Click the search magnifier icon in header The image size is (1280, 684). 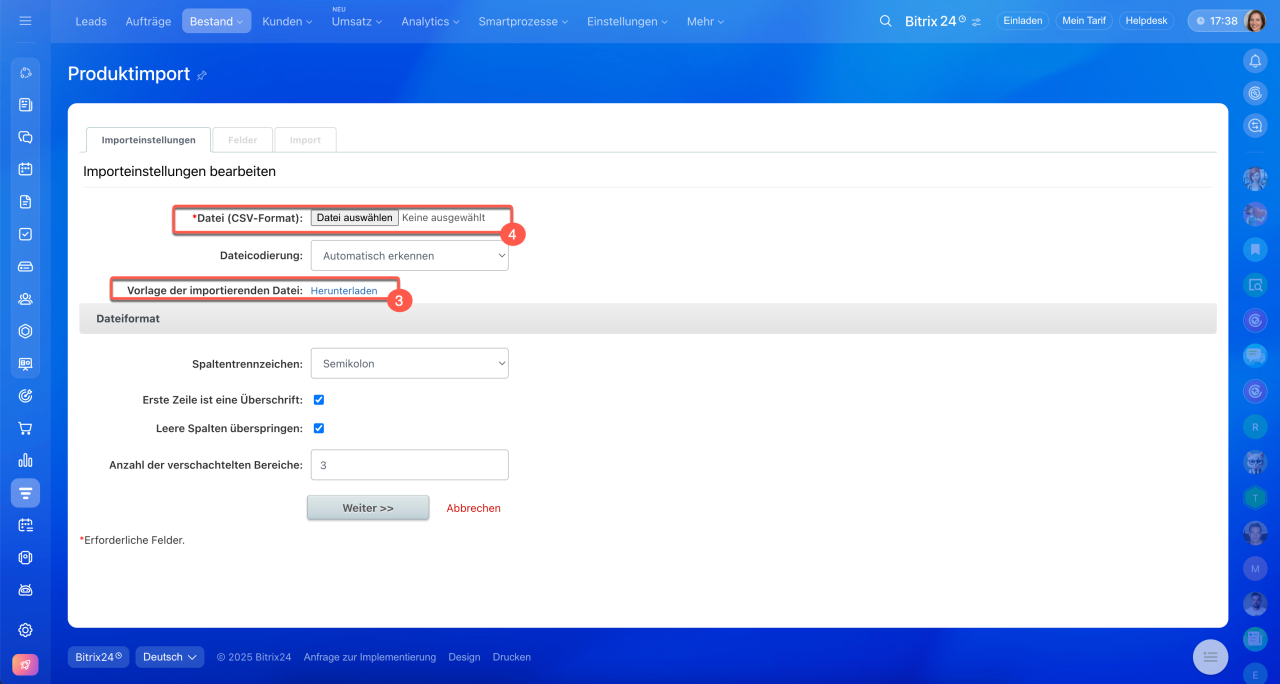tap(885, 21)
